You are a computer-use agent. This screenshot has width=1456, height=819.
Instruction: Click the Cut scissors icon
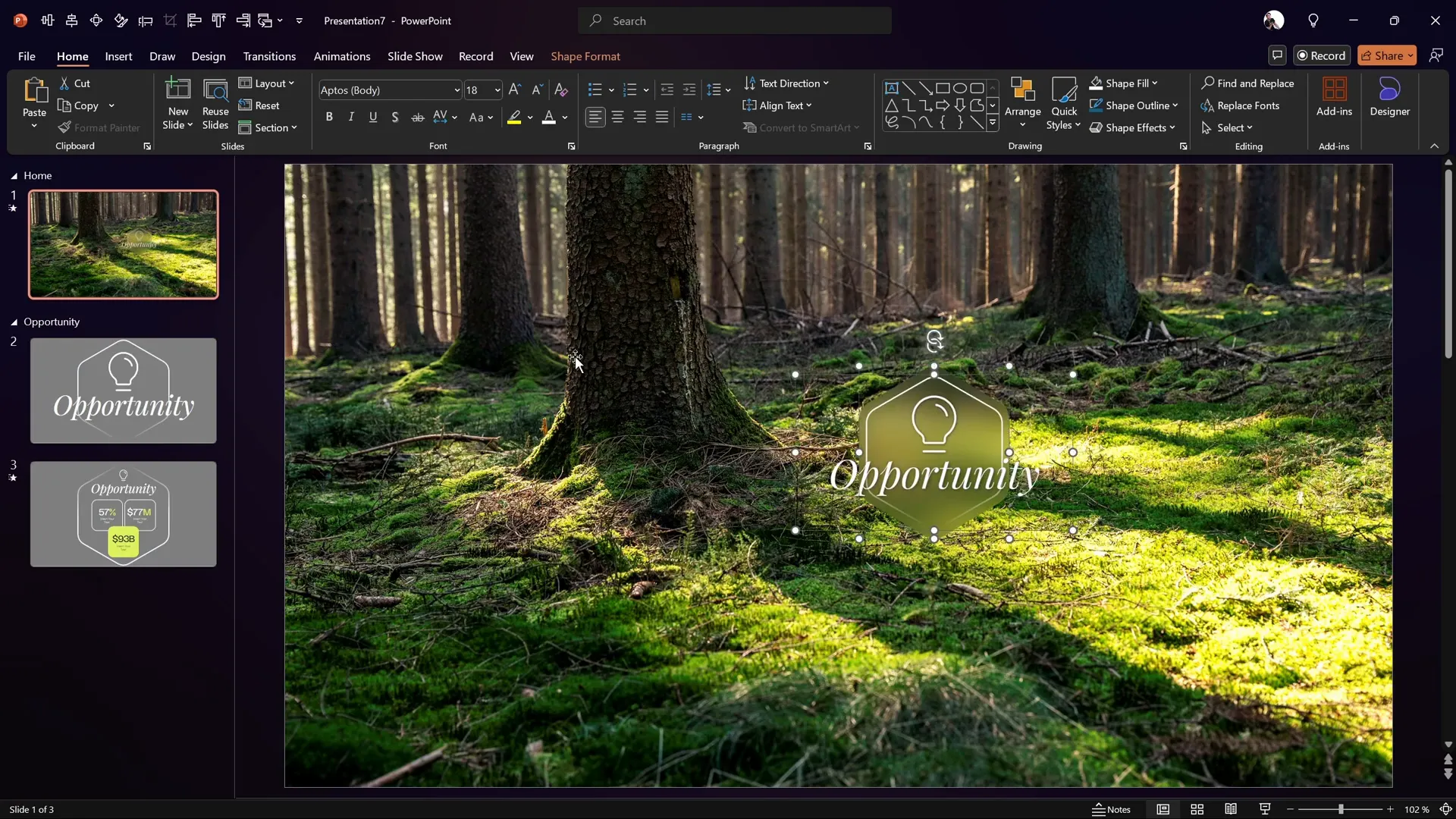[64, 83]
